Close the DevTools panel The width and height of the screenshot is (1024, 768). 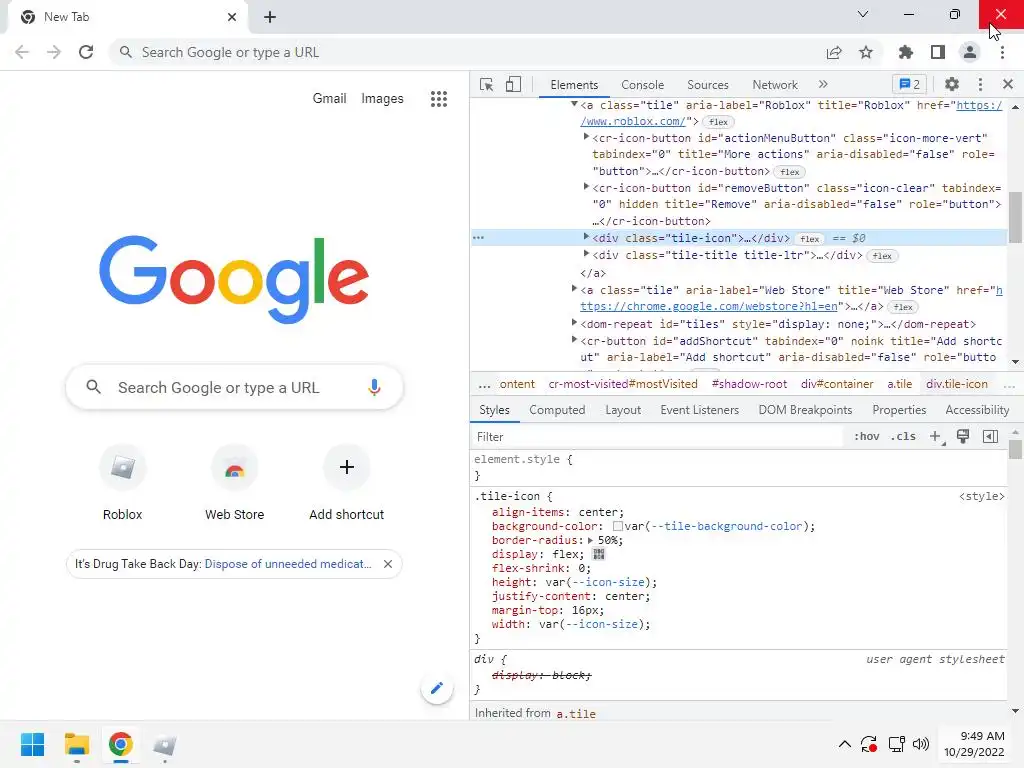[x=1008, y=84]
